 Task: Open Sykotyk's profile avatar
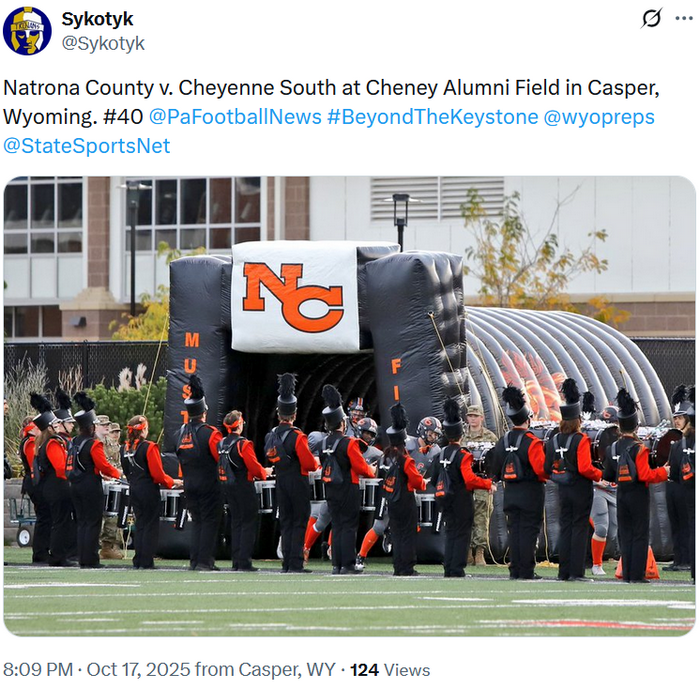click(x=28, y=31)
